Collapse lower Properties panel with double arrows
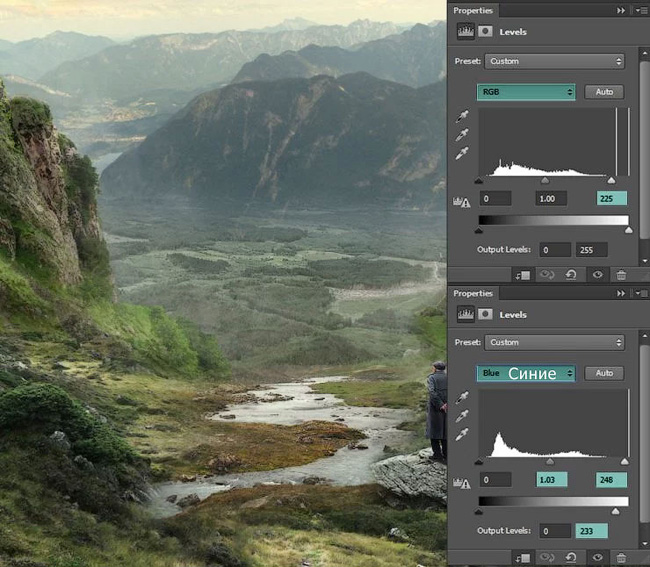Image resolution: width=650 pixels, height=567 pixels. tap(621, 293)
